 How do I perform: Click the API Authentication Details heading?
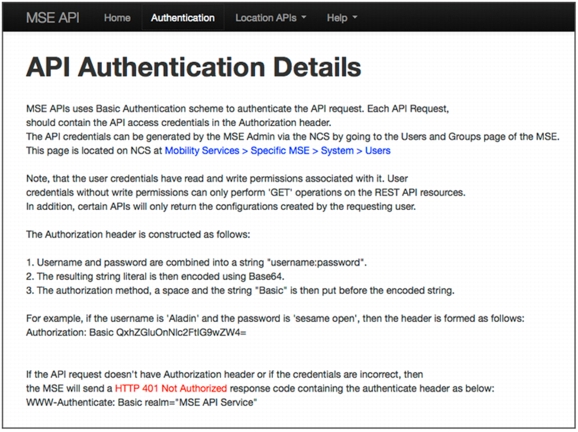194,67
